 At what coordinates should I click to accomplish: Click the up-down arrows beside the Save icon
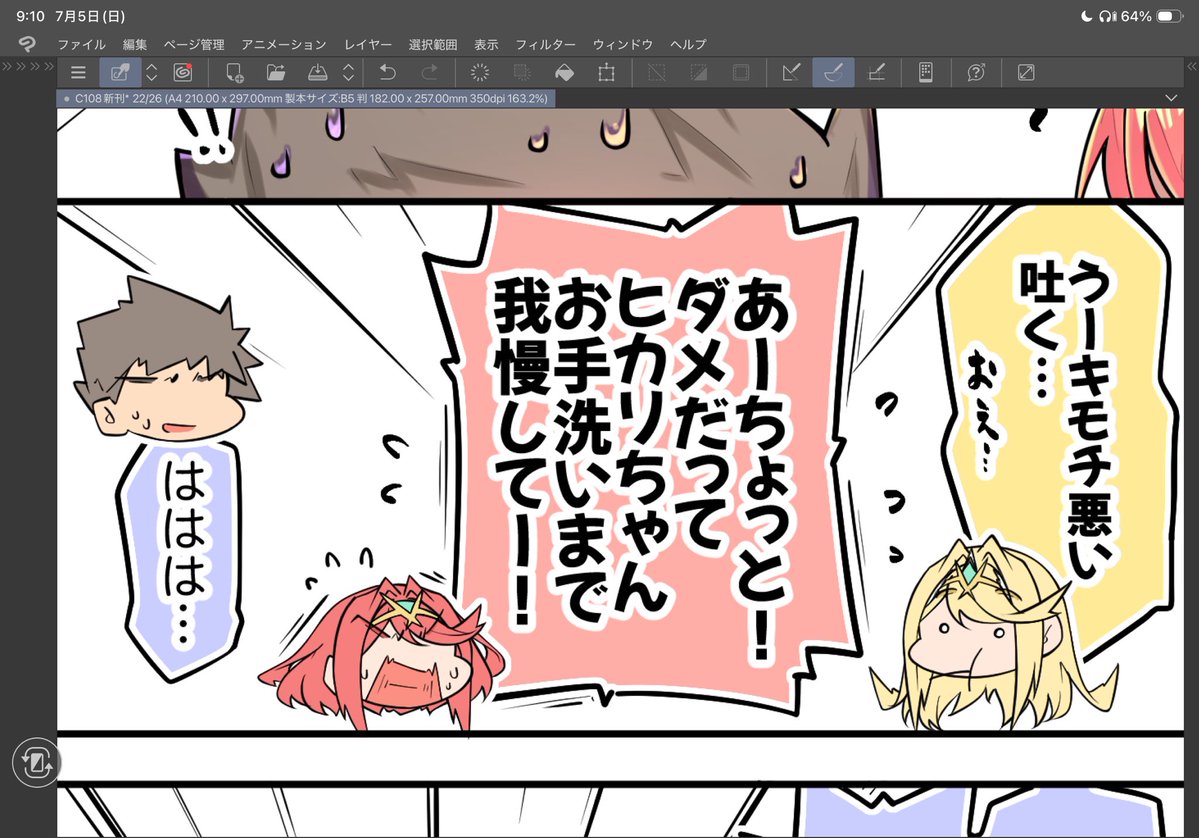[349, 73]
